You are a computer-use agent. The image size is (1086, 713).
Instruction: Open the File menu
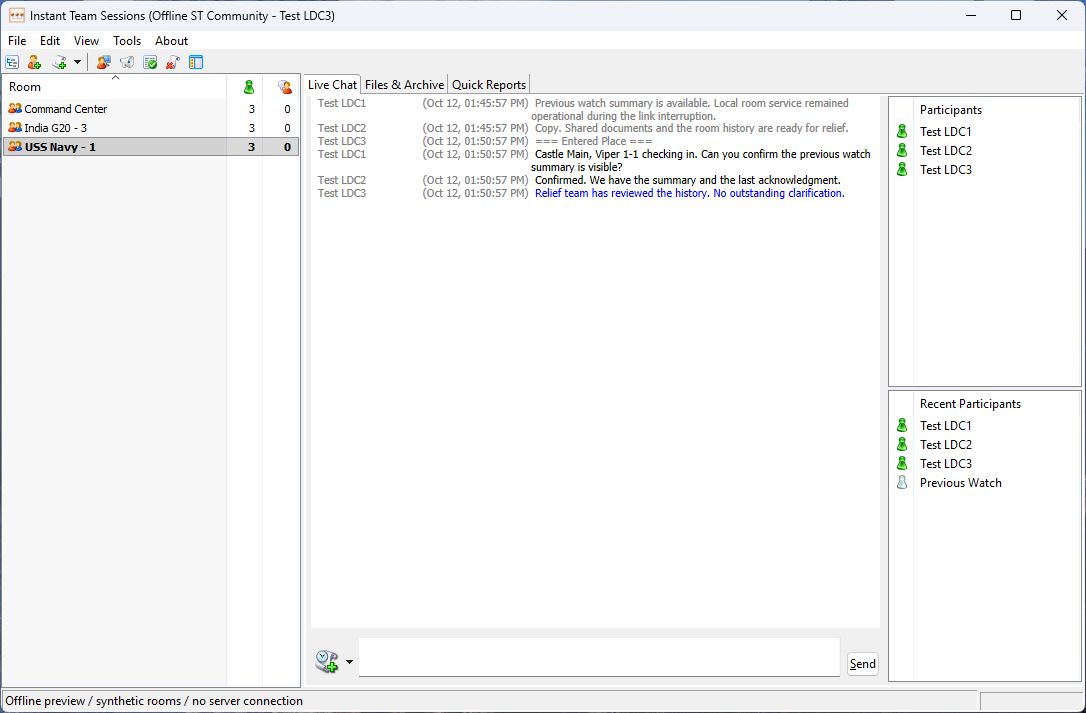[x=17, y=41]
